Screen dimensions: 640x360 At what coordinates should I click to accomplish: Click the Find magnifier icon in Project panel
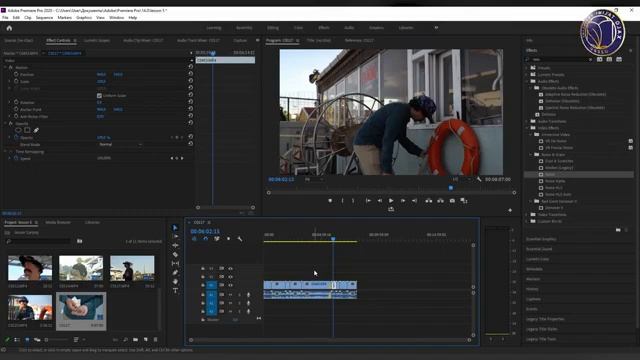(125, 340)
